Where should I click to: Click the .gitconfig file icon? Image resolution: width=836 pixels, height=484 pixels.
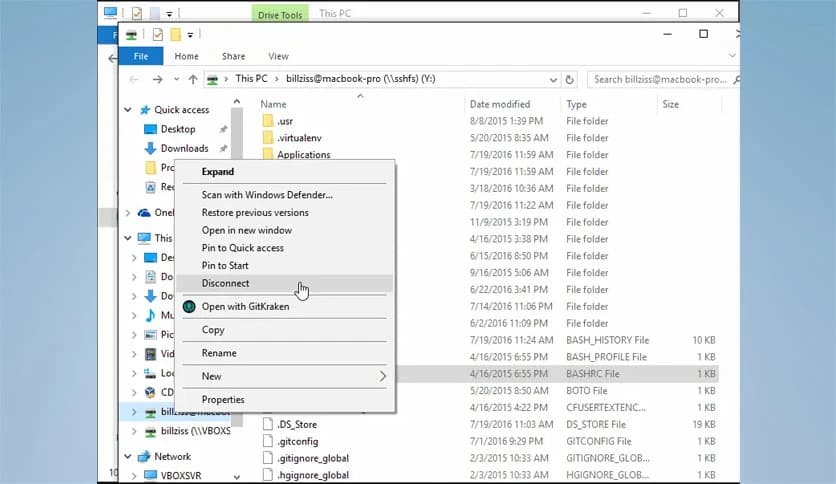click(268, 441)
